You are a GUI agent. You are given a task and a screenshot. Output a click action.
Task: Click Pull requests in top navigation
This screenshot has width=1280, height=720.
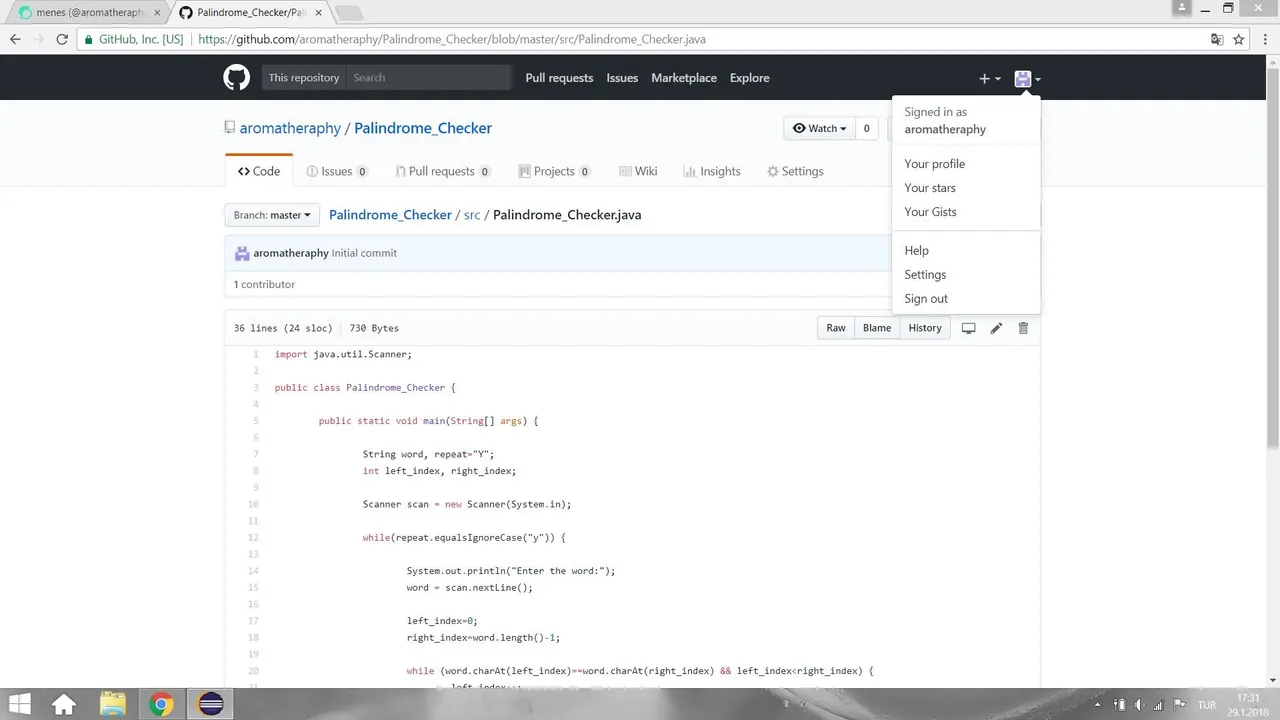click(x=559, y=78)
